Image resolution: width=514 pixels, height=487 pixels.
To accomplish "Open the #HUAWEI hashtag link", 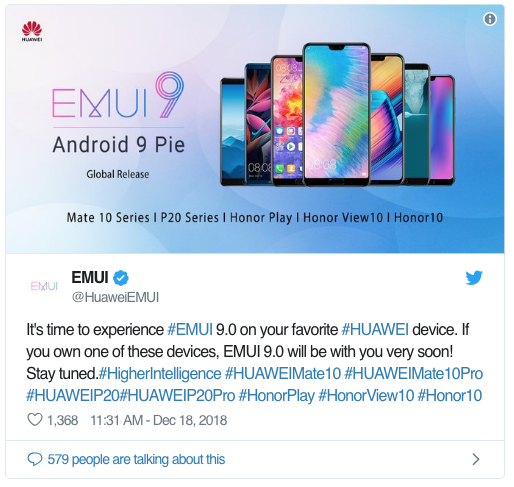I will [x=375, y=330].
